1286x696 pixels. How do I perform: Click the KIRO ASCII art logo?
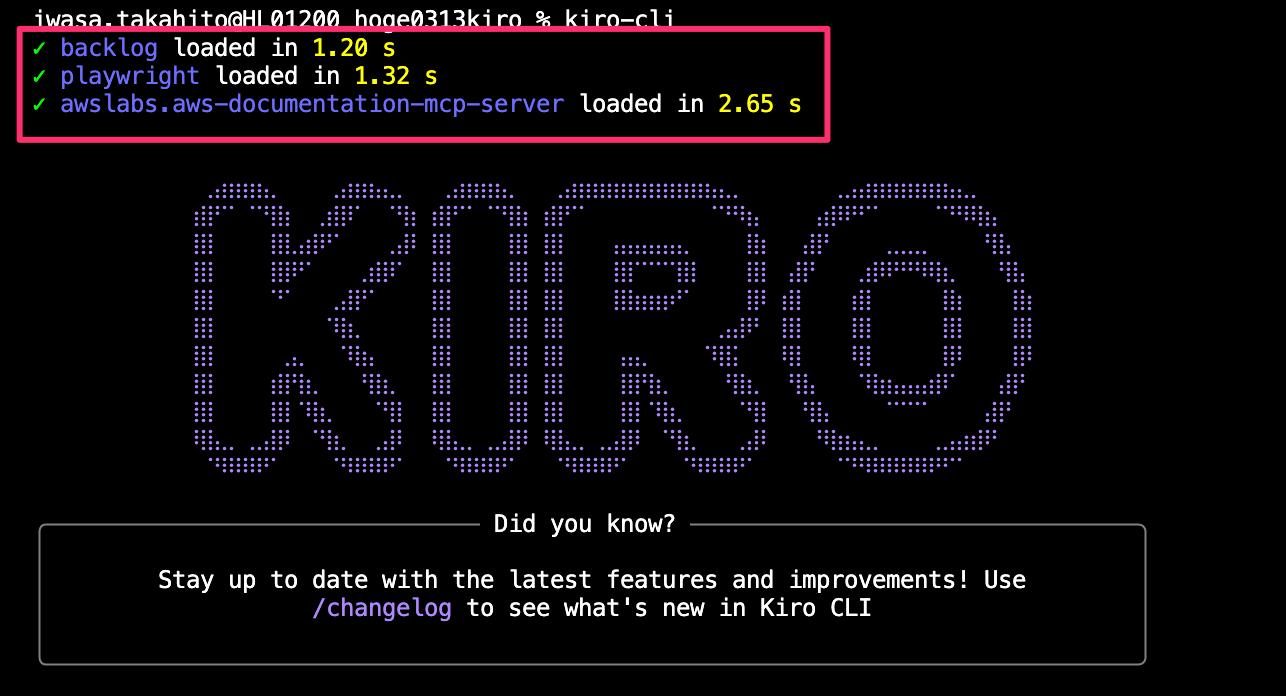(x=611, y=326)
